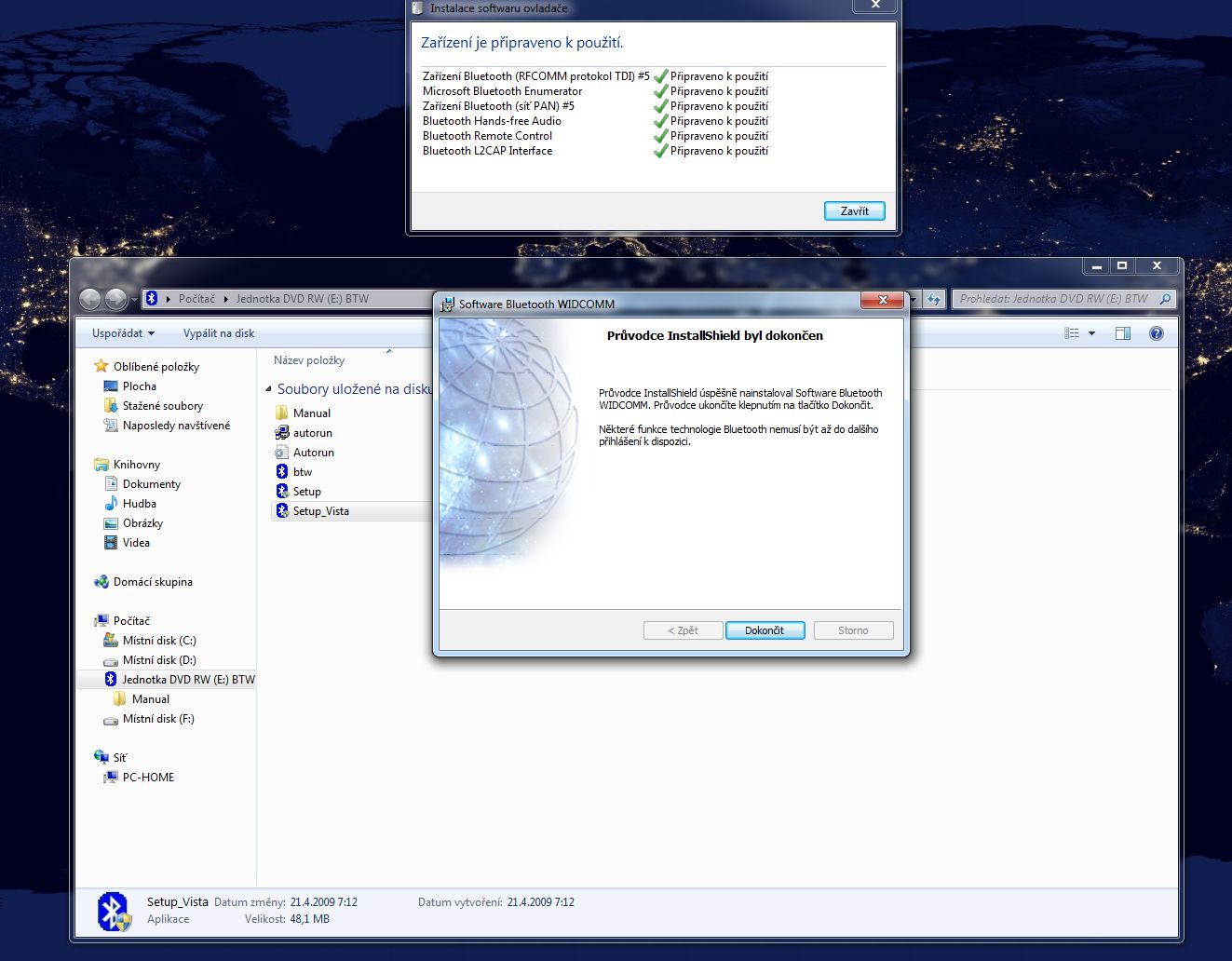Toggle the preview pane icon
Image resolution: width=1232 pixels, height=961 pixels.
1123,333
